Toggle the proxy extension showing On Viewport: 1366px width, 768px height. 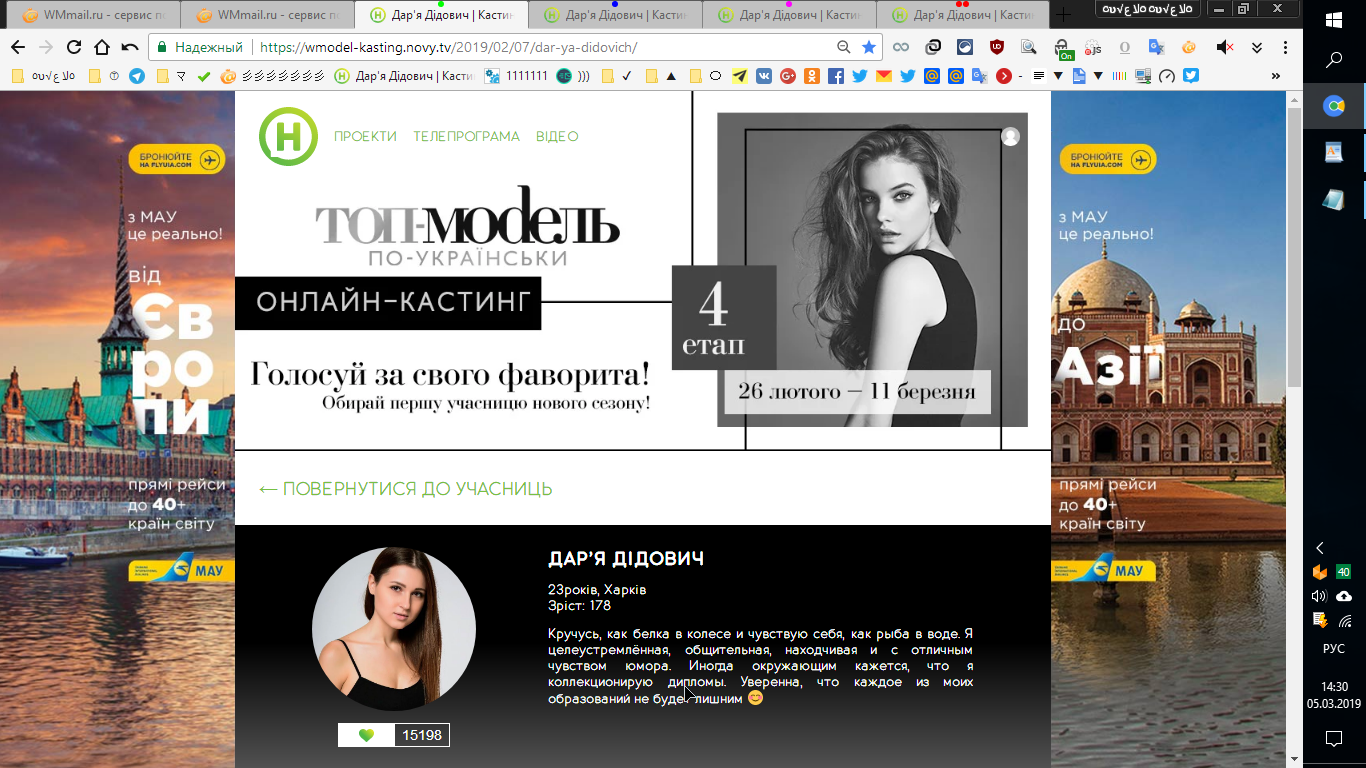coord(1064,48)
